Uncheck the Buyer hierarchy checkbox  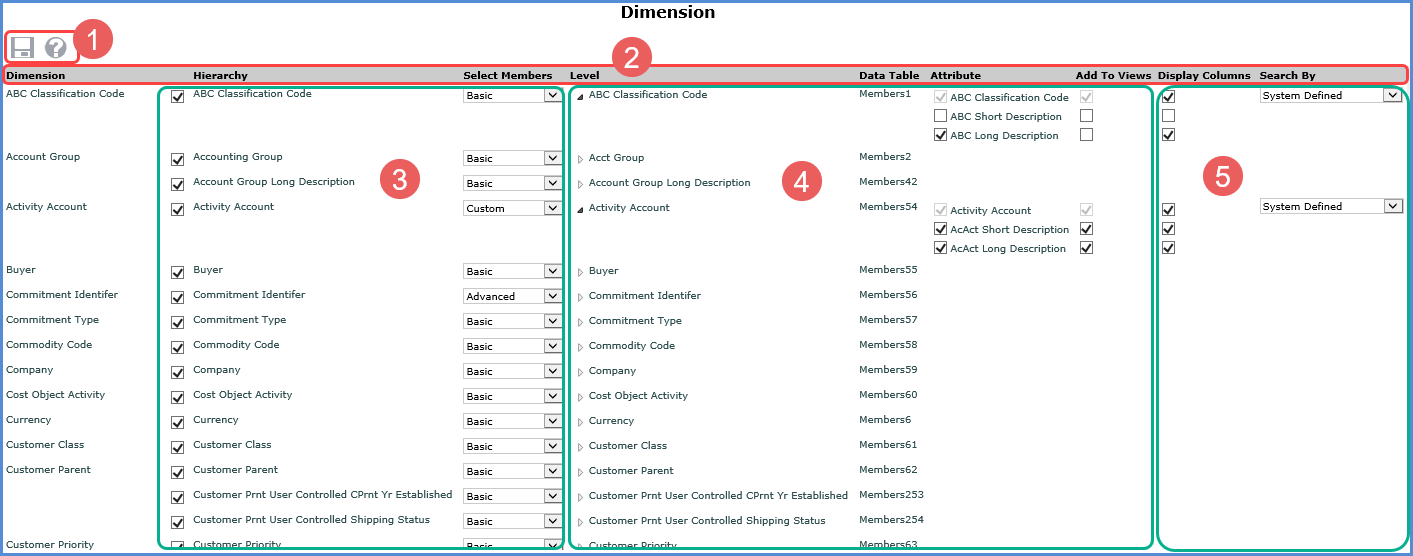pyautogui.click(x=178, y=272)
